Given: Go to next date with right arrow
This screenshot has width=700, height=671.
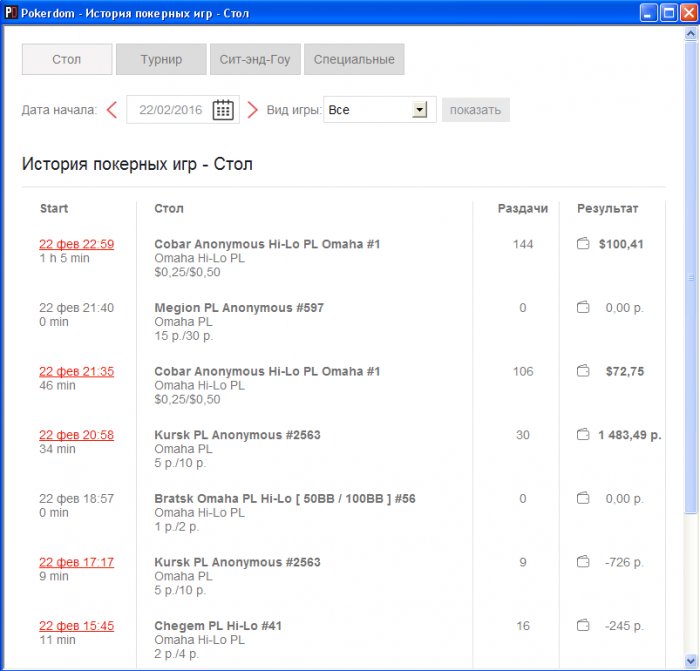Looking at the screenshot, I should coord(252,110).
